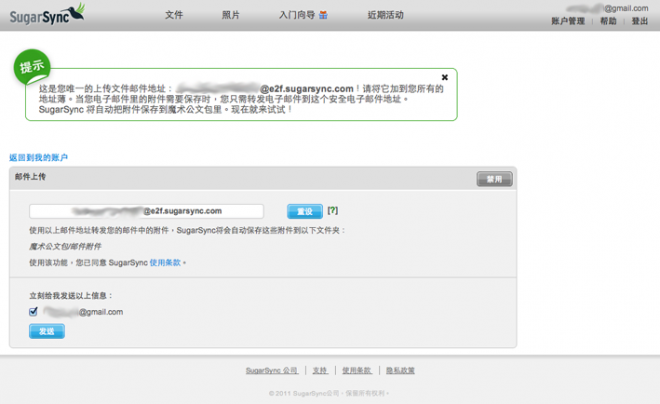Click the gift icon beside 入门向导
Viewport: 660px width, 404px height.
[323, 16]
